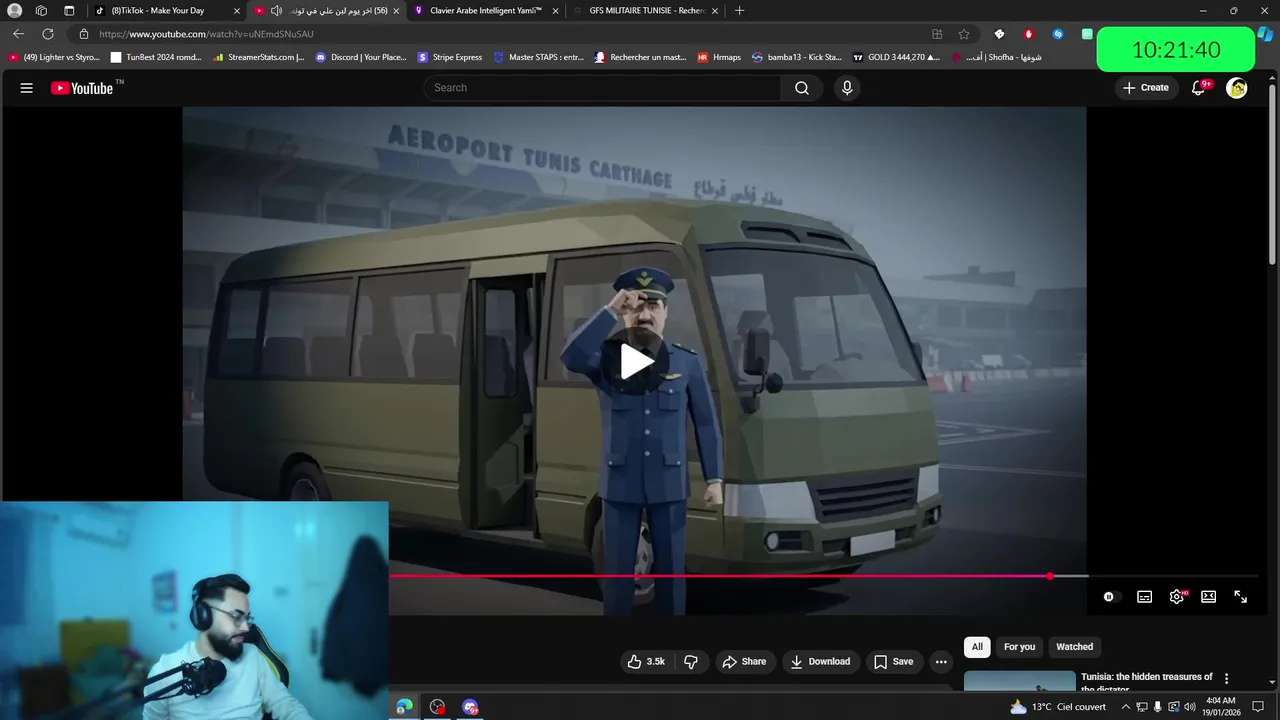The width and height of the screenshot is (1280, 720).
Task: Open more actions three-dot menu beside Save
Action: pyautogui.click(x=941, y=662)
